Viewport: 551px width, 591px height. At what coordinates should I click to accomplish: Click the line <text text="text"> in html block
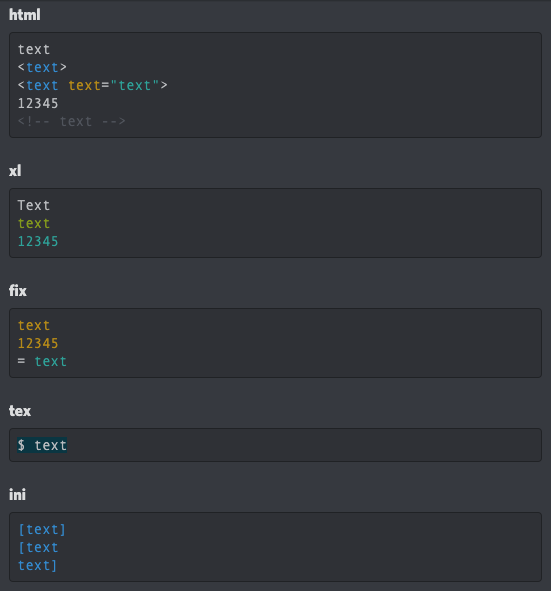93,85
